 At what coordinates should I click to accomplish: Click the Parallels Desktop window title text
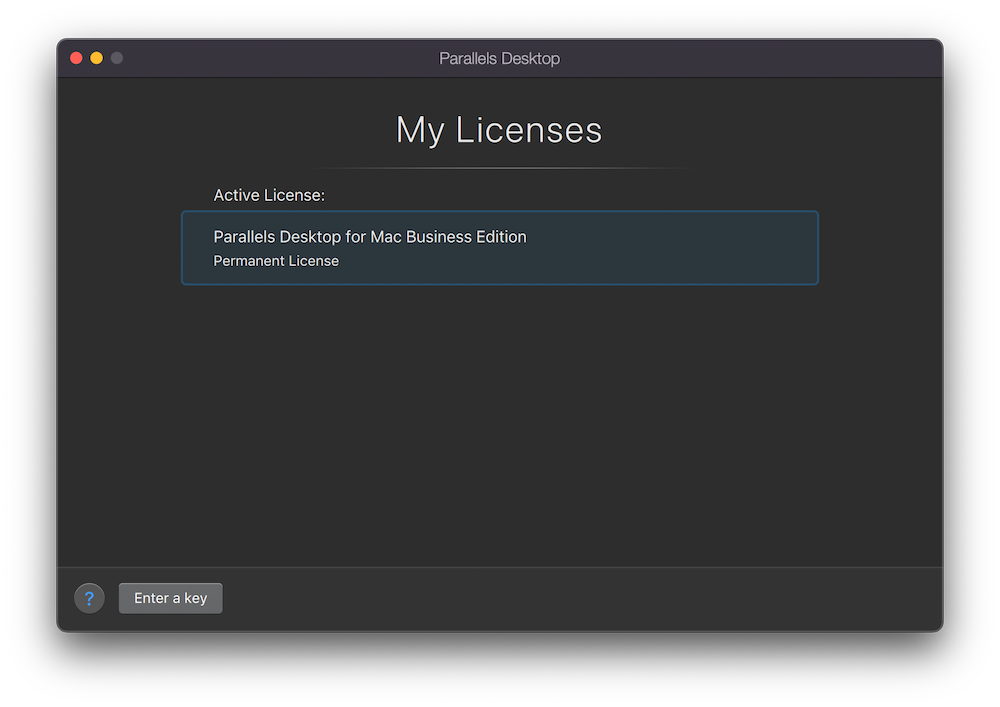click(499, 58)
